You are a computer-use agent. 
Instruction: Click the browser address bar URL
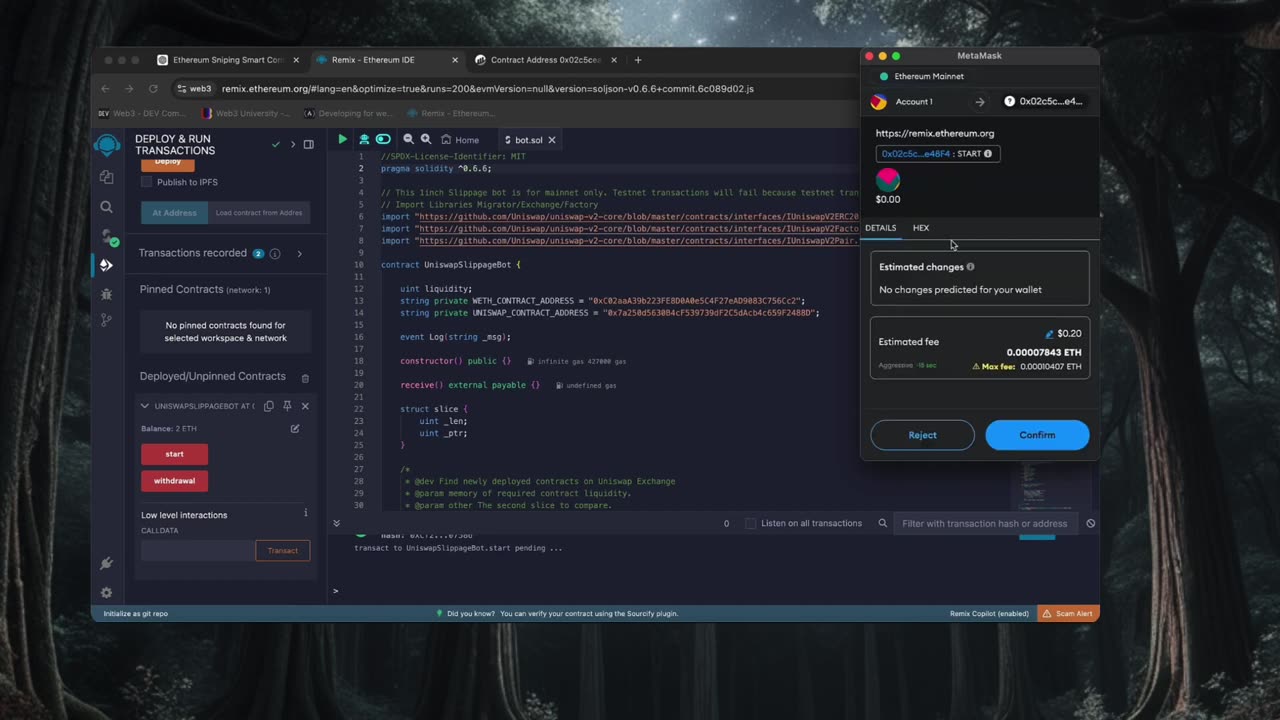(x=487, y=88)
